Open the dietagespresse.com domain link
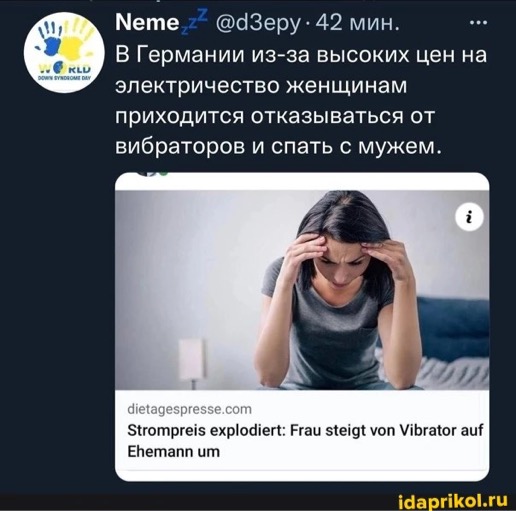 189,409
